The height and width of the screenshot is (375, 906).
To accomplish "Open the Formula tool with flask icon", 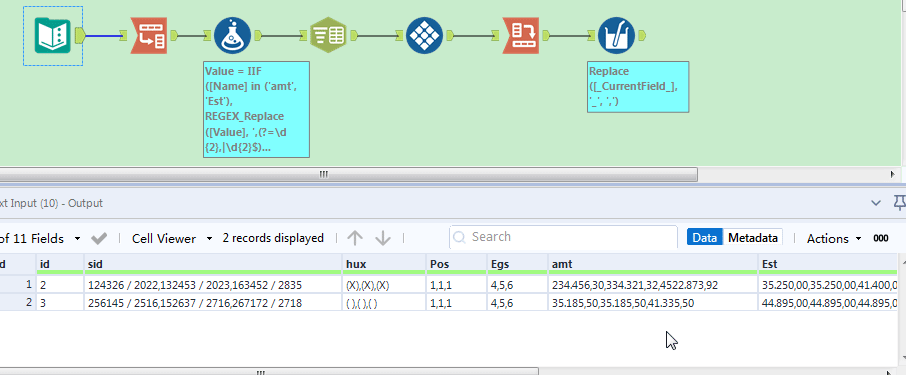I will (232, 36).
